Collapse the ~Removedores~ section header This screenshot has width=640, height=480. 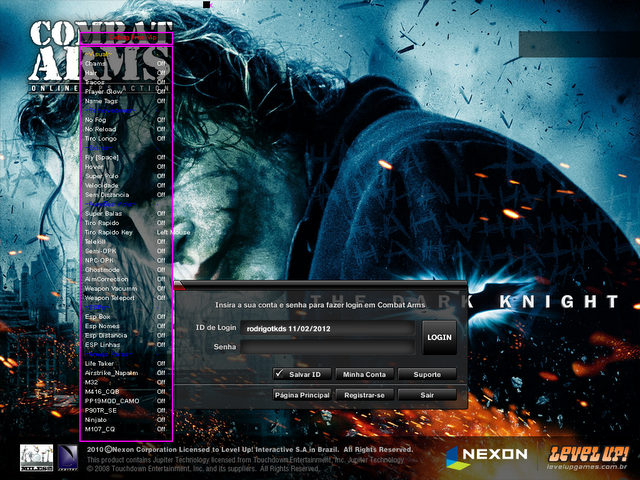[x=110, y=110]
